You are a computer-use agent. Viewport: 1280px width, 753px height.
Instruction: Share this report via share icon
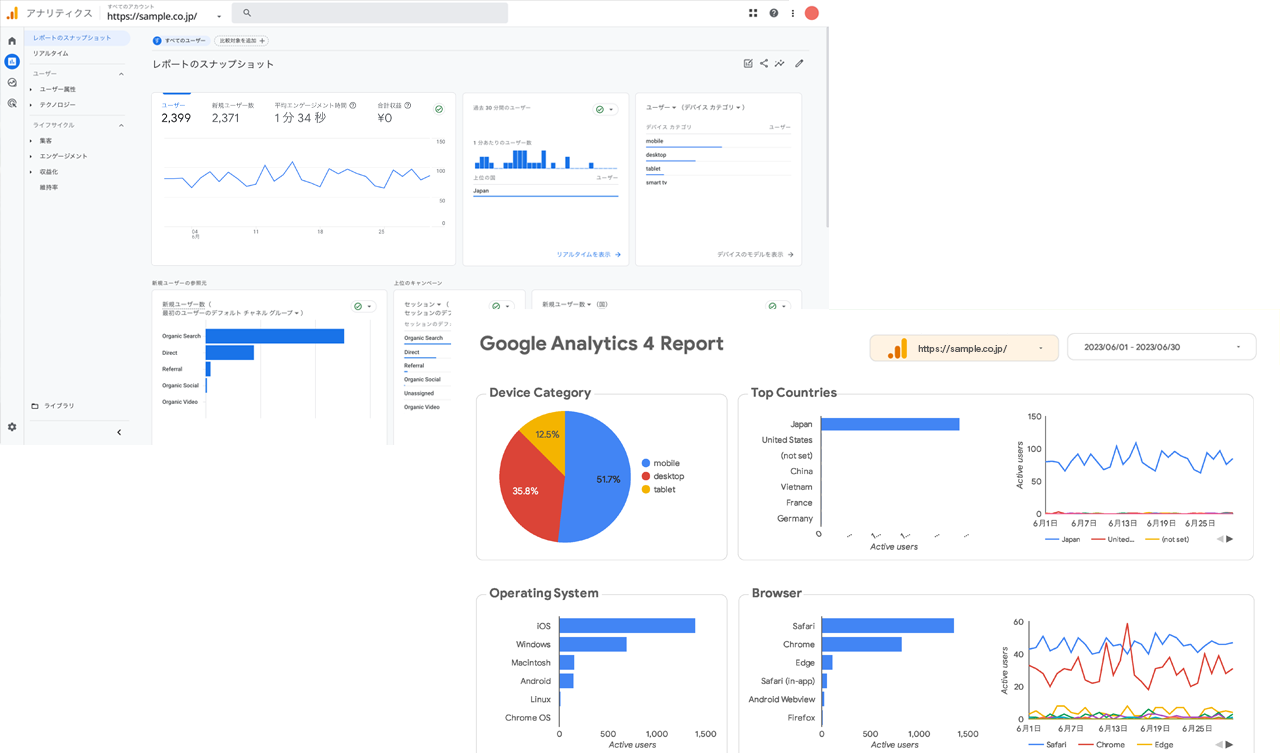(764, 64)
